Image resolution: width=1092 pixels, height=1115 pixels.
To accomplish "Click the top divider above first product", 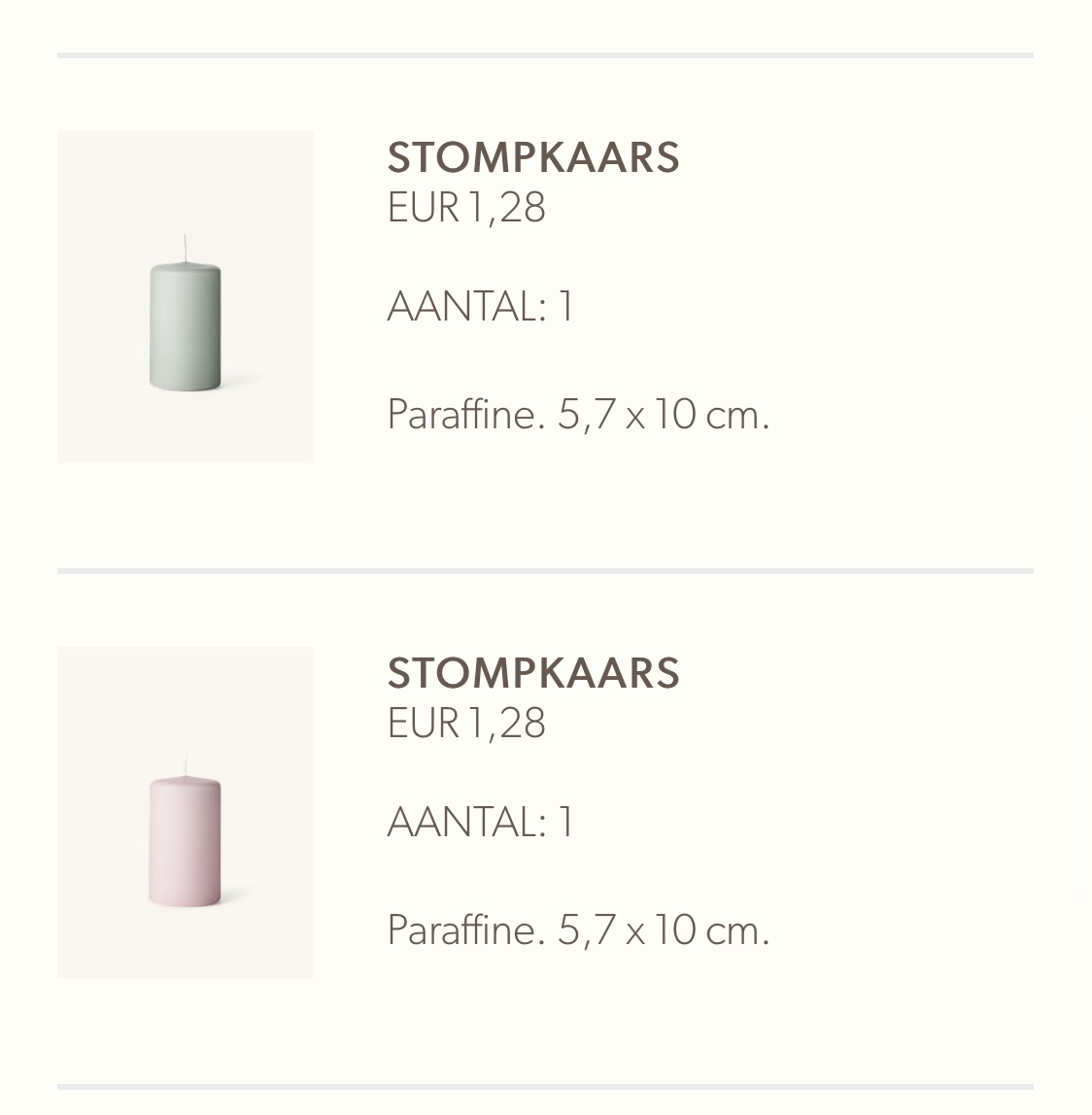I will pos(545,55).
